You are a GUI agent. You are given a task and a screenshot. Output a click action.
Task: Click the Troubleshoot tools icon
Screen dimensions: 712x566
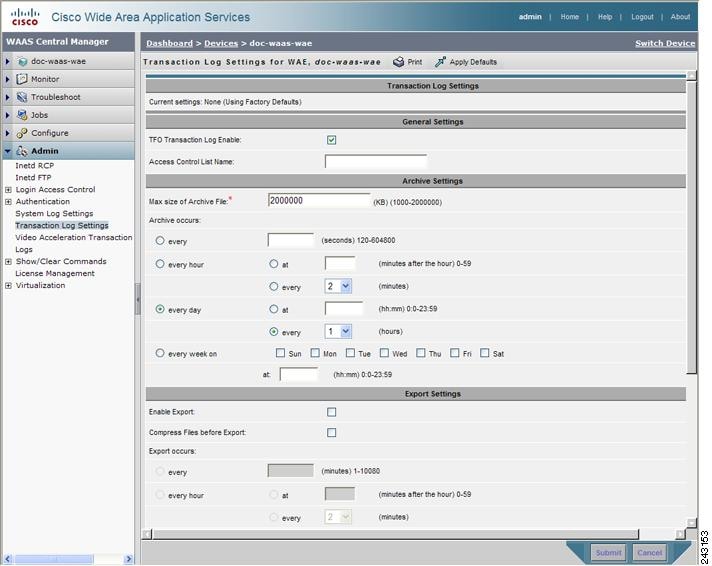tap(22, 97)
